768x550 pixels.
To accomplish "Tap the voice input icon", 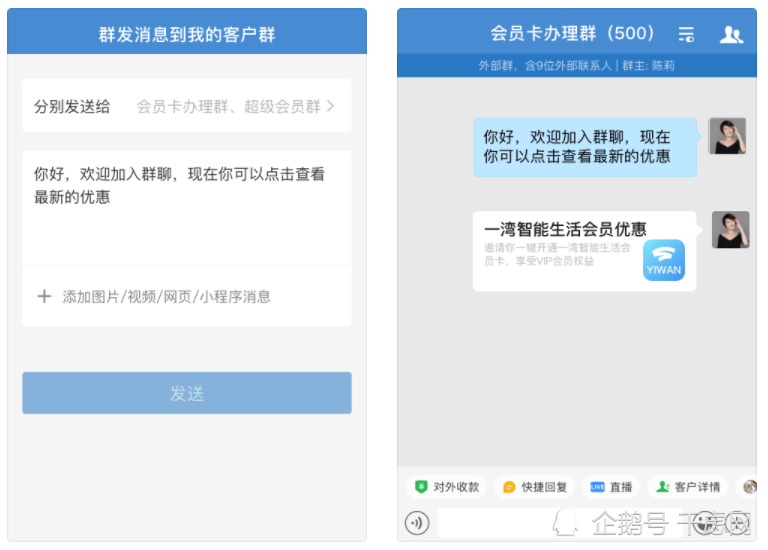I will point(417,523).
